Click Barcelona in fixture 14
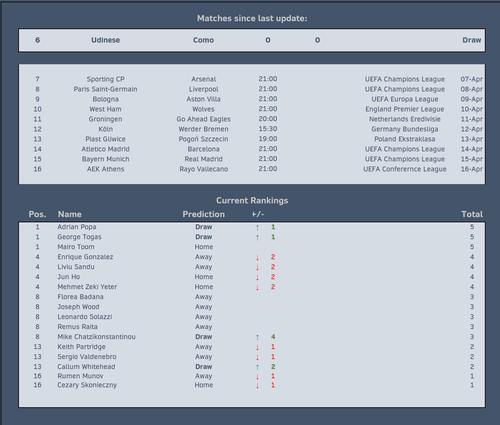The image size is (500, 425). click(x=203, y=149)
